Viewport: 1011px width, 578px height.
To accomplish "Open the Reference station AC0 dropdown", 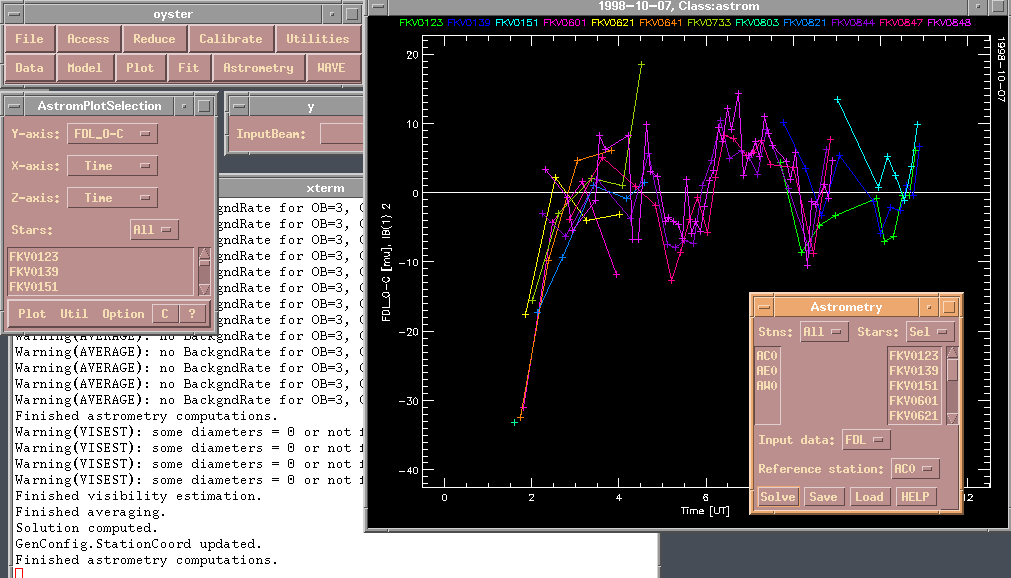I will 915,469.
